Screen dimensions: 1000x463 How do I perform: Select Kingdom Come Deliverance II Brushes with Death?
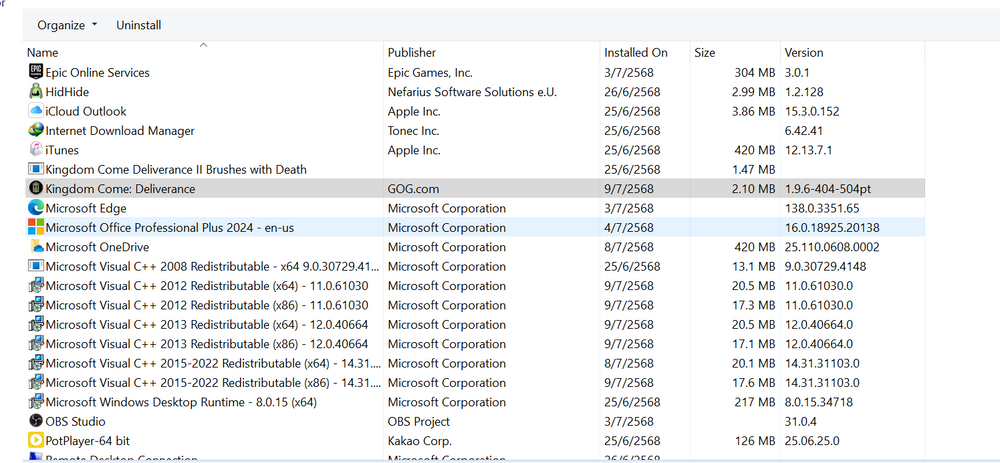coord(176,170)
